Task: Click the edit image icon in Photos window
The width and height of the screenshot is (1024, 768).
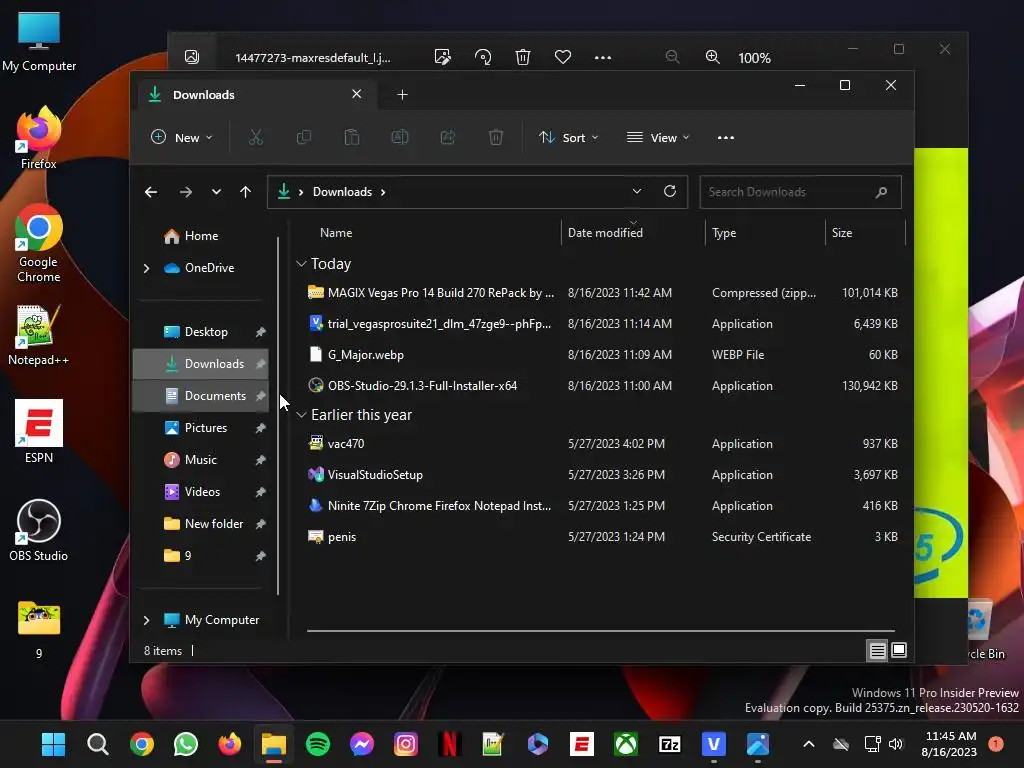Action: point(442,57)
